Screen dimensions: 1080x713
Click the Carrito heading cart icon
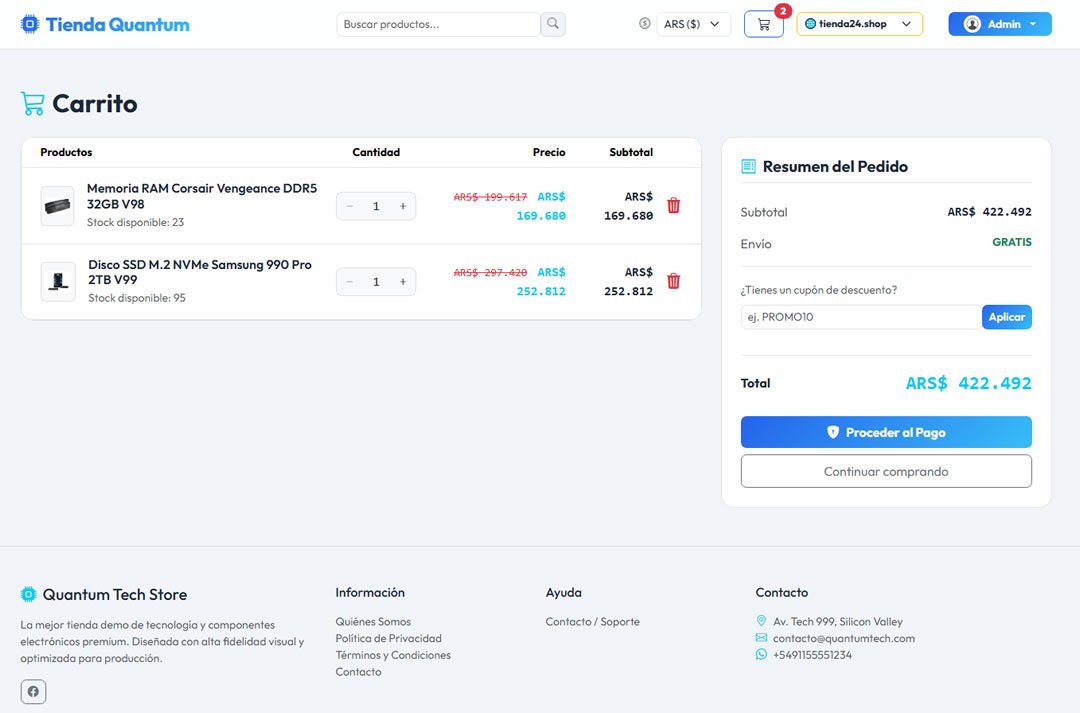[x=32, y=103]
